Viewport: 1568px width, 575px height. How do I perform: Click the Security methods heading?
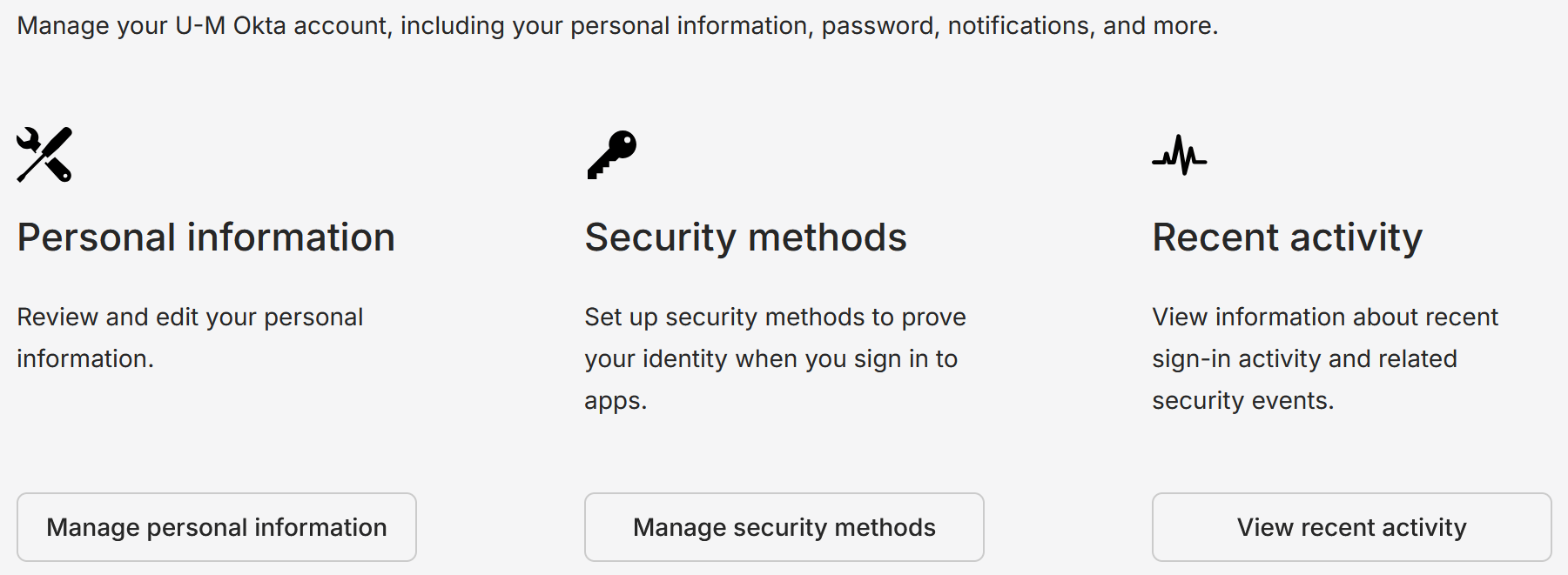point(745,237)
